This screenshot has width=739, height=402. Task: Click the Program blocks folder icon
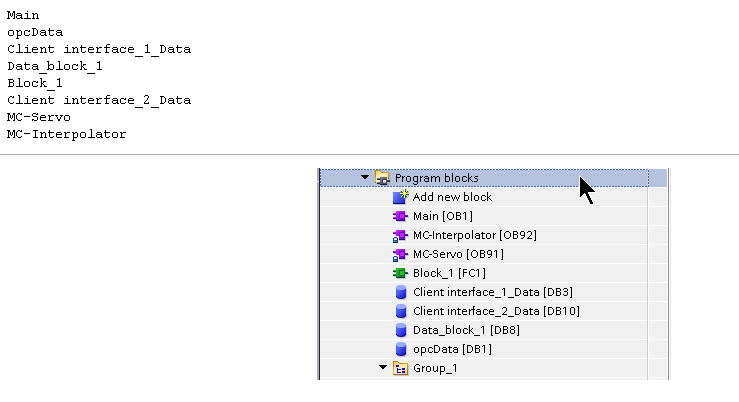[383, 178]
